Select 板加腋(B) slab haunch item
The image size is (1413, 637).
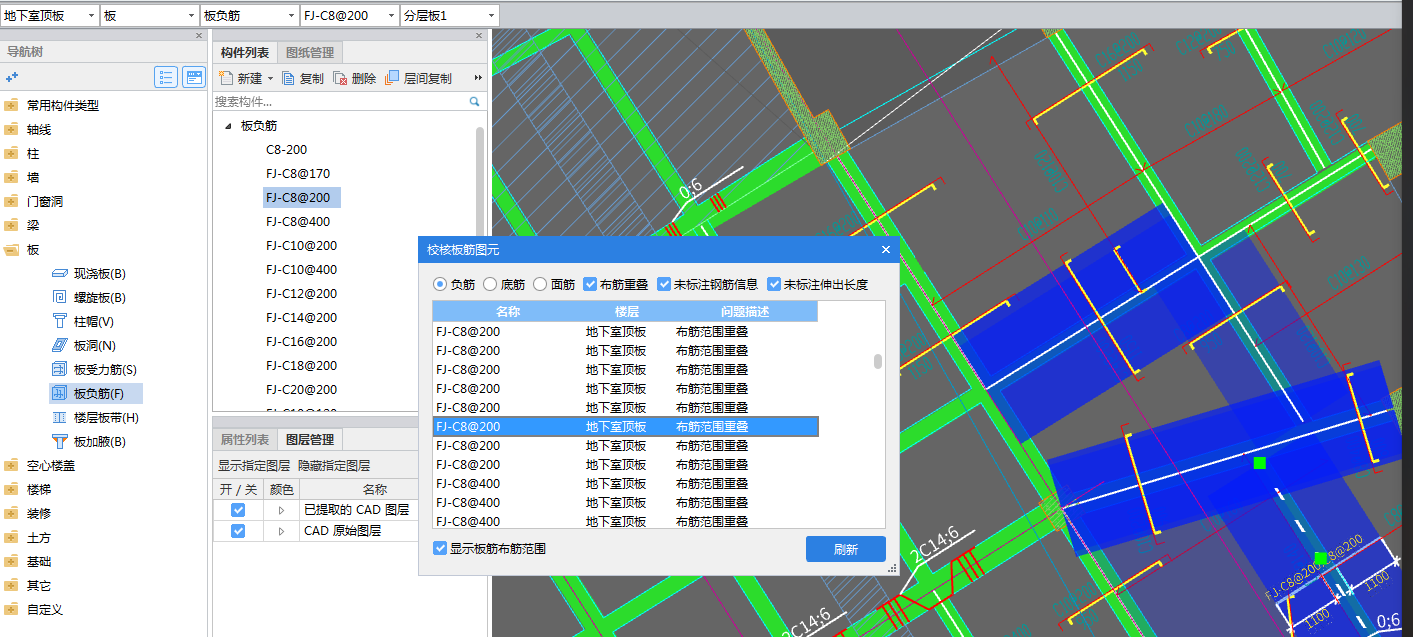pos(89,442)
